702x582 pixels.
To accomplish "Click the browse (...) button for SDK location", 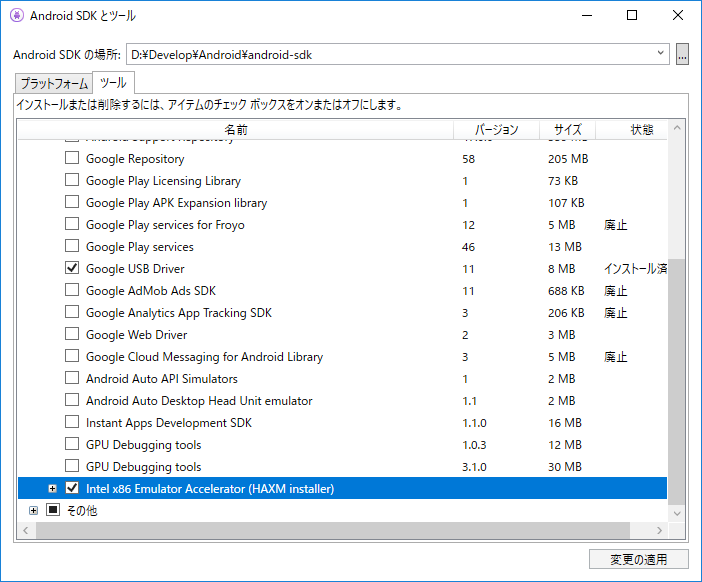I will click(x=682, y=54).
